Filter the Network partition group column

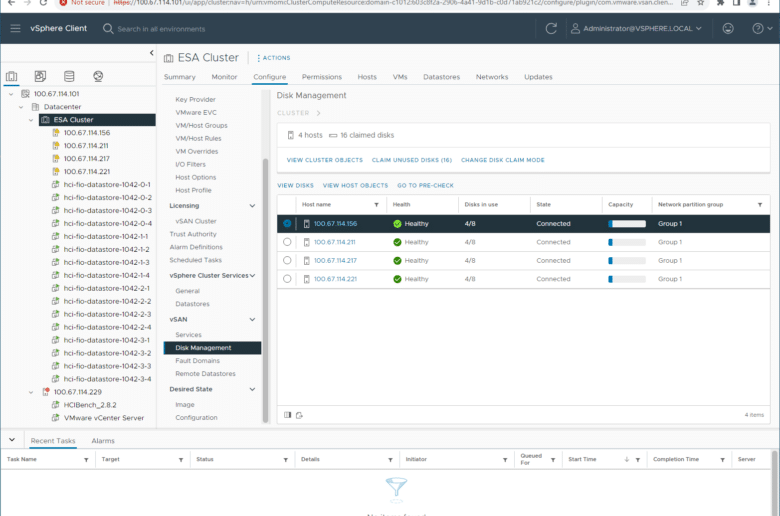click(x=760, y=205)
